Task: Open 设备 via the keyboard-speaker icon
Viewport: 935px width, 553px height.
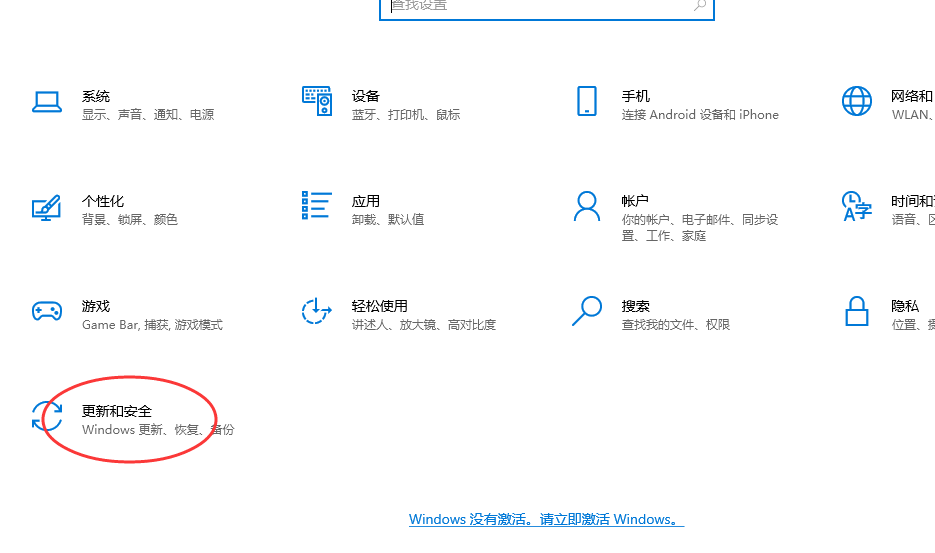Action: pos(317,101)
